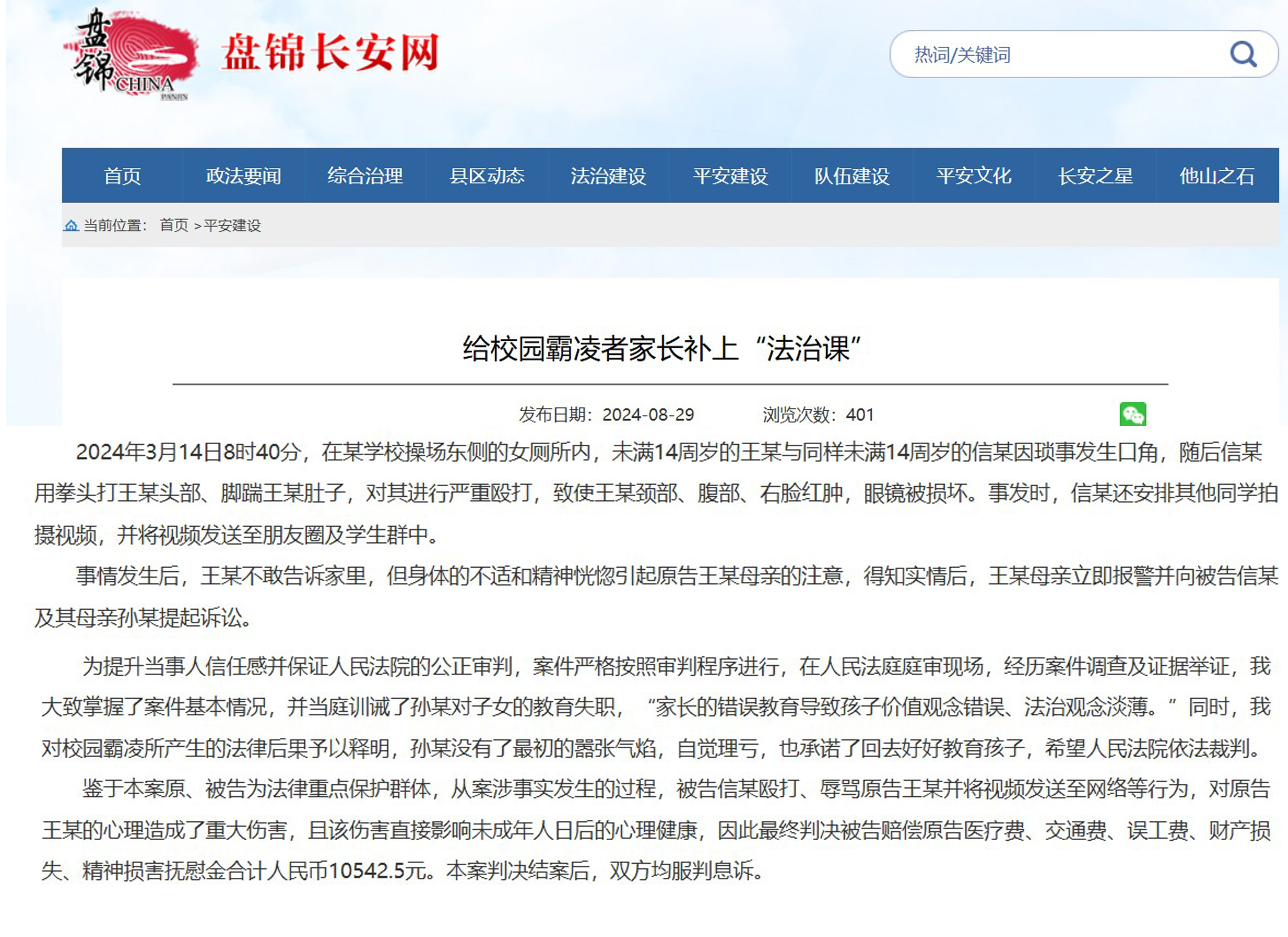This screenshot has height=937, width=1288.
Task: Open the 队伍建设 navigation tab
Action: point(852,175)
